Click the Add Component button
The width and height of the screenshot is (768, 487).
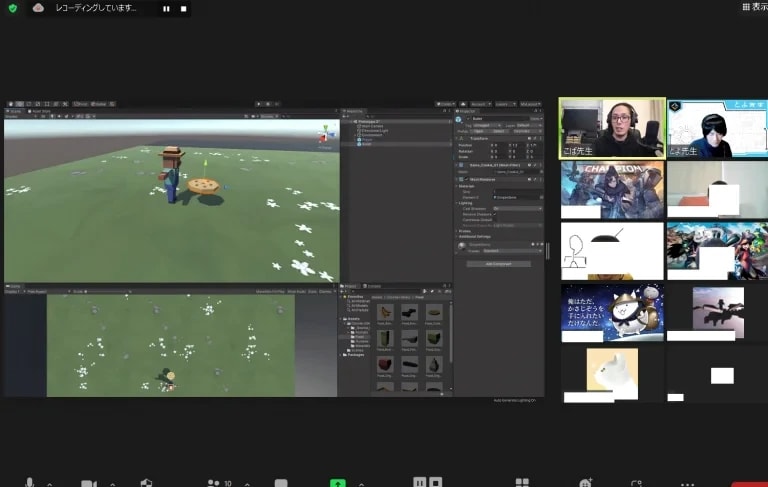(x=498, y=264)
